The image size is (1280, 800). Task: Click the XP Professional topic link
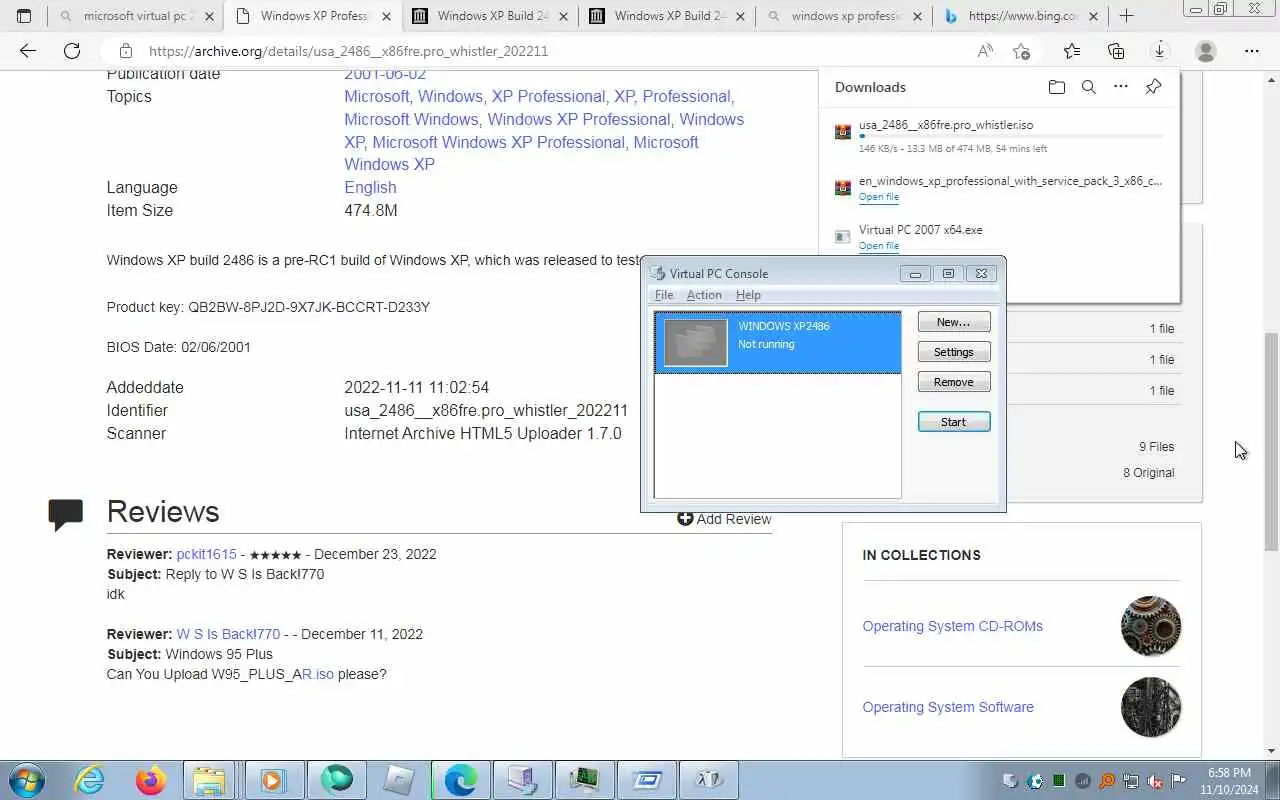[x=548, y=96]
